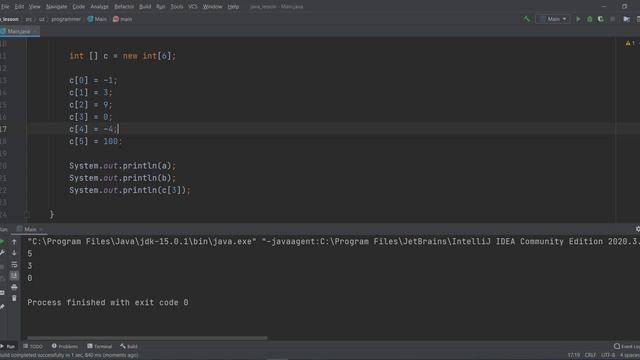Screen dimensions: 640x360
Task: Click the System.out.println(c[3]) line
Action: point(130,190)
